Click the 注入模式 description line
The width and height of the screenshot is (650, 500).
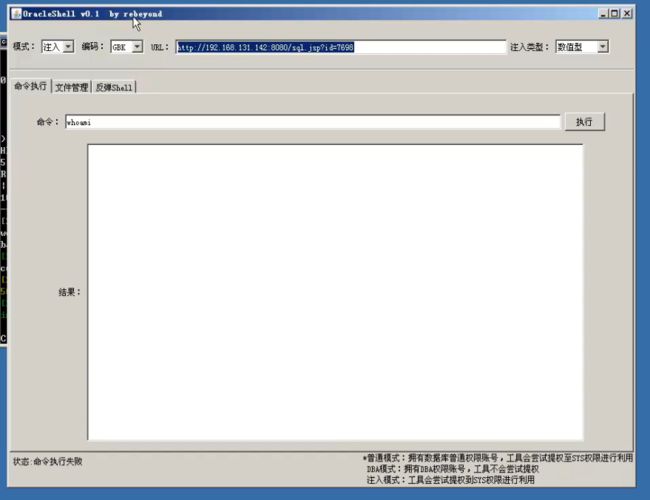pyautogui.click(x=451, y=480)
